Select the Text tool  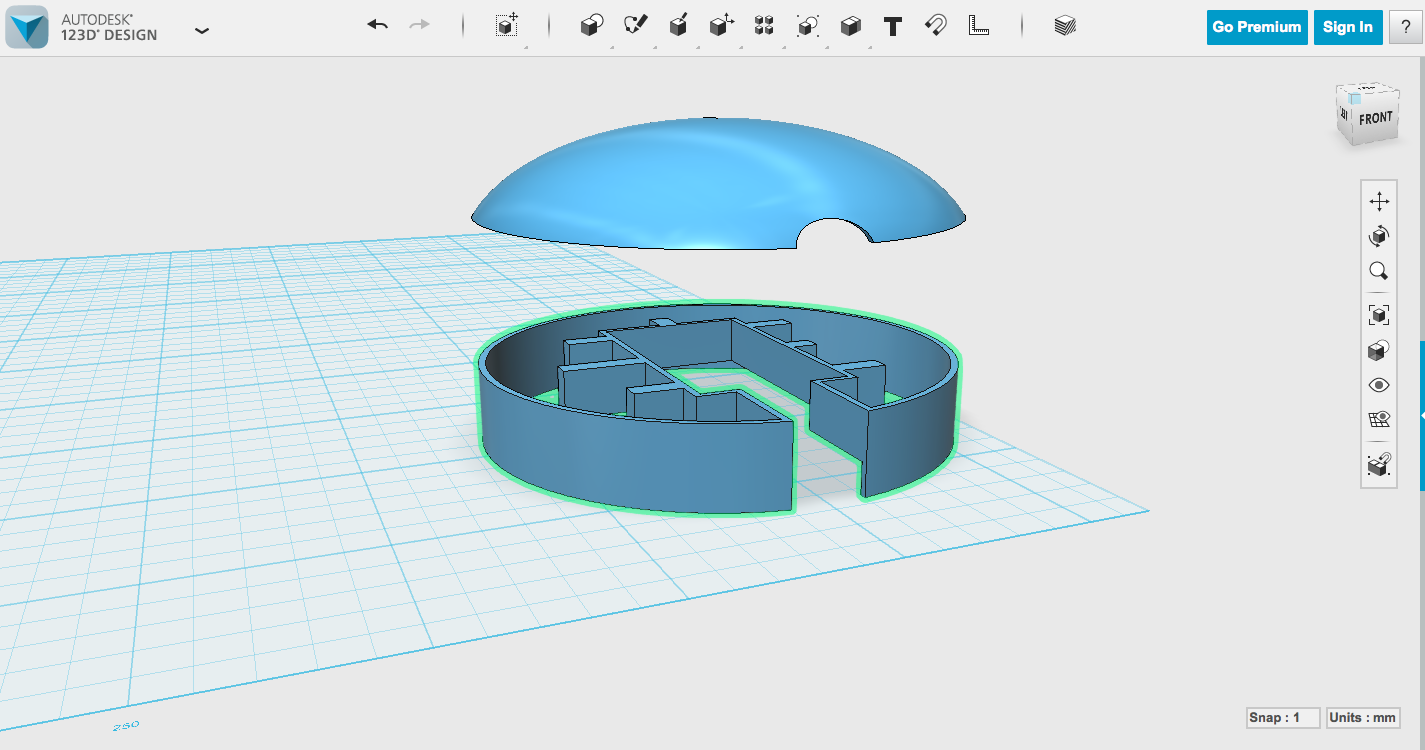click(893, 26)
